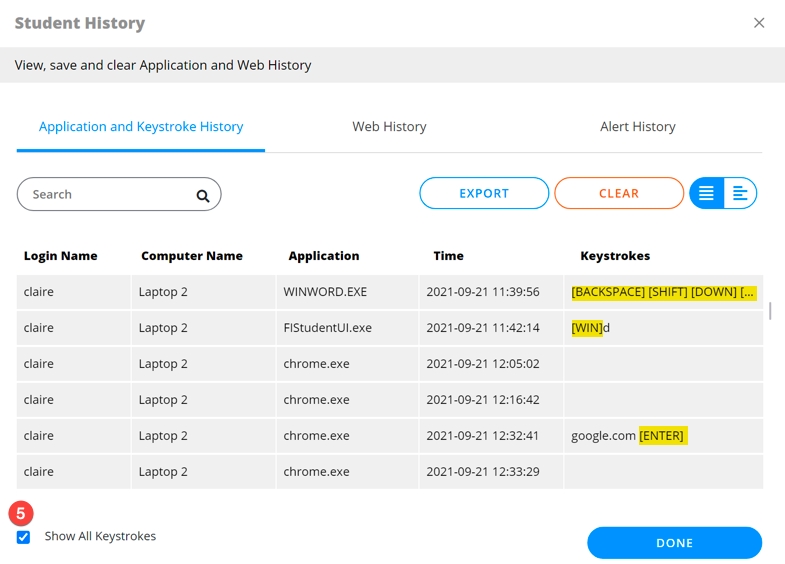Sort by Application column header

click(323, 256)
